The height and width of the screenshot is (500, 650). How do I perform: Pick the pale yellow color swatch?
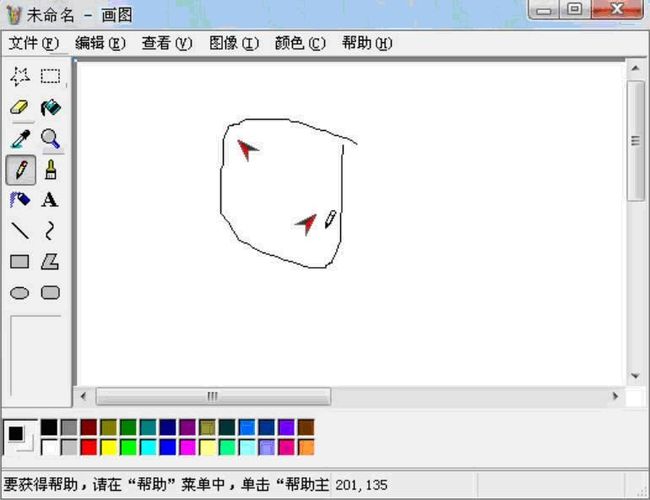click(x=207, y=447)
